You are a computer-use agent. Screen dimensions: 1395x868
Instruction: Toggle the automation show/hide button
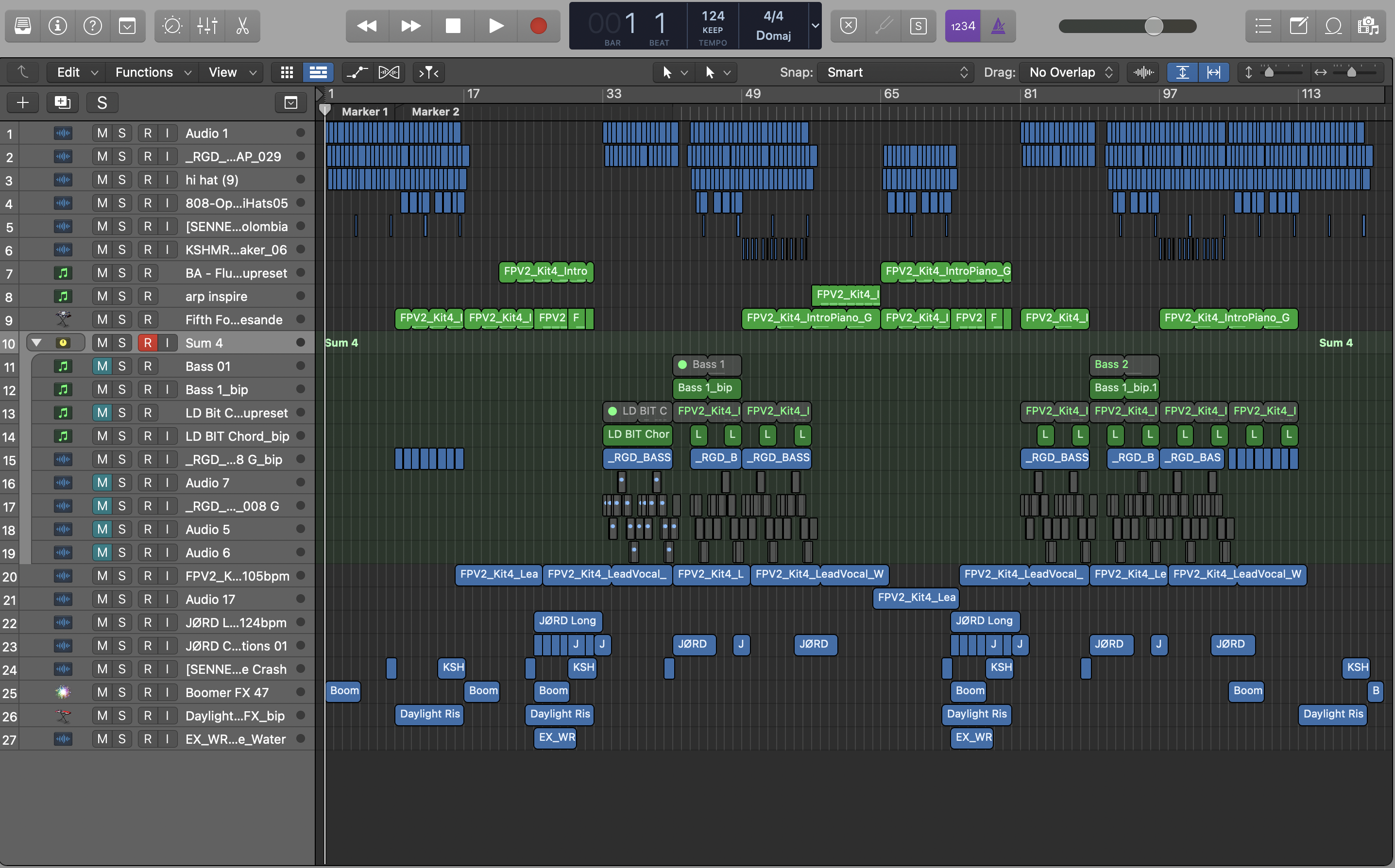pos(357,72)
